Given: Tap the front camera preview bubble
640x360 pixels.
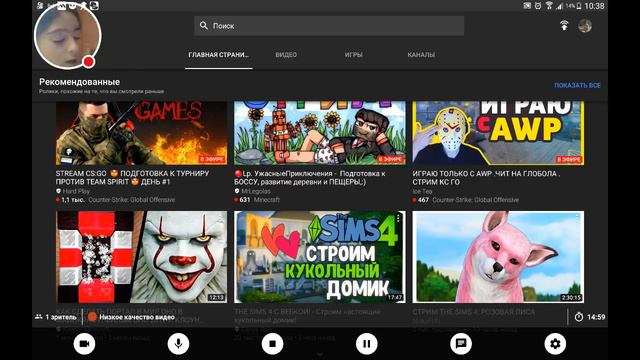Looking at the screenshot, I should tap(68, 36).
